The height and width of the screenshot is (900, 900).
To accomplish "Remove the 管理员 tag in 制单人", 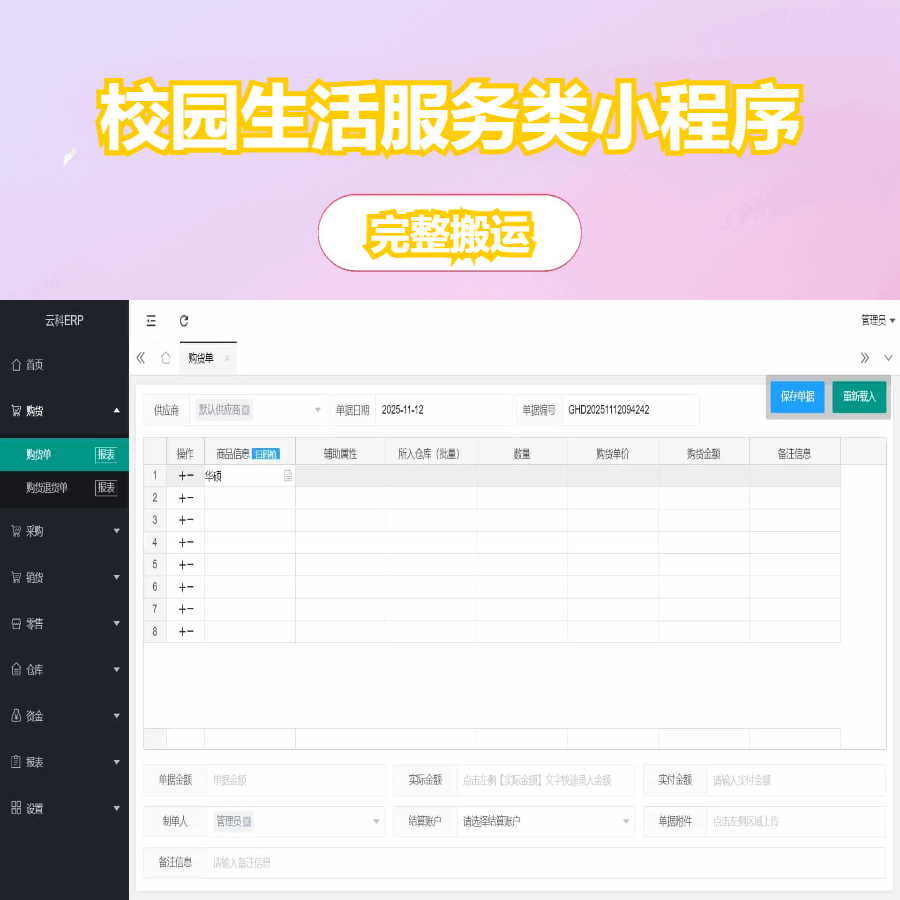I will coord(247,821).
